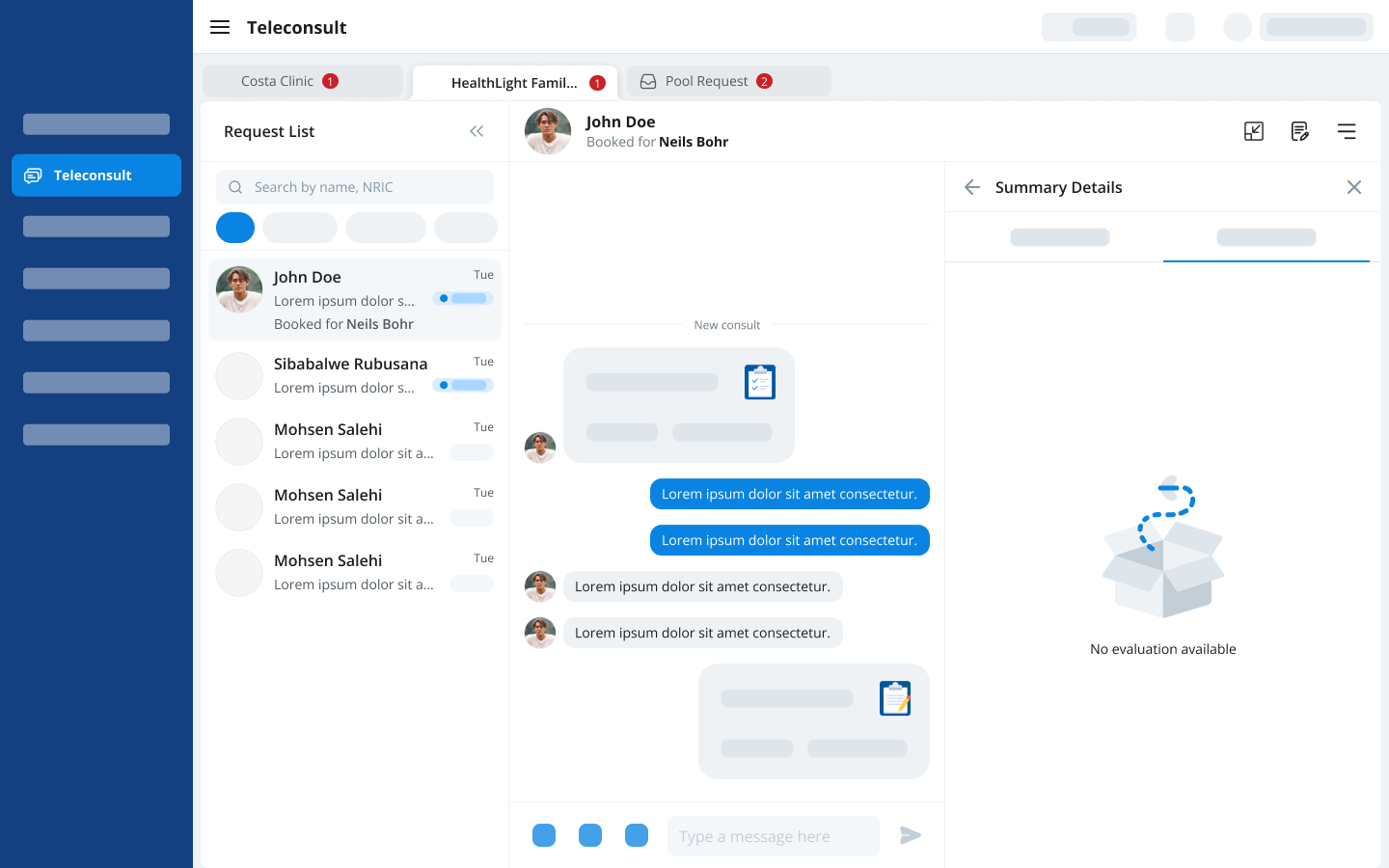The image size is (1389, 868).
Task: Close the Summary Details panel
Action: click(1354, 187)
